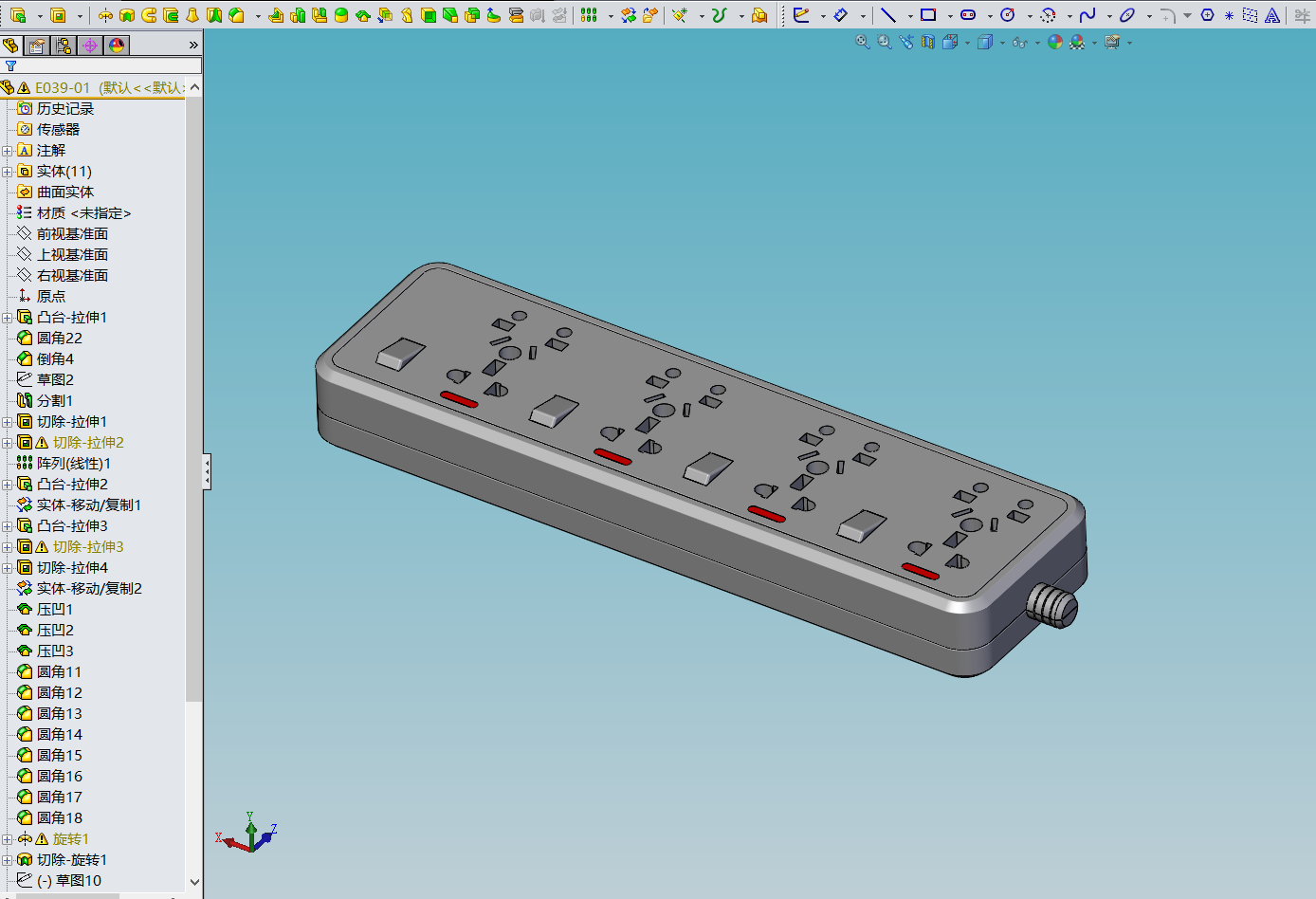Open the Apply Scene icon

(x=1076, y=42)
